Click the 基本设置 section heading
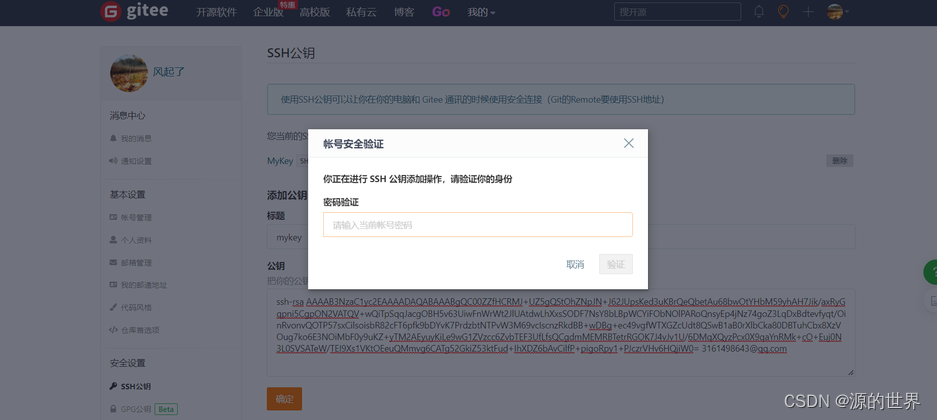 127,194
